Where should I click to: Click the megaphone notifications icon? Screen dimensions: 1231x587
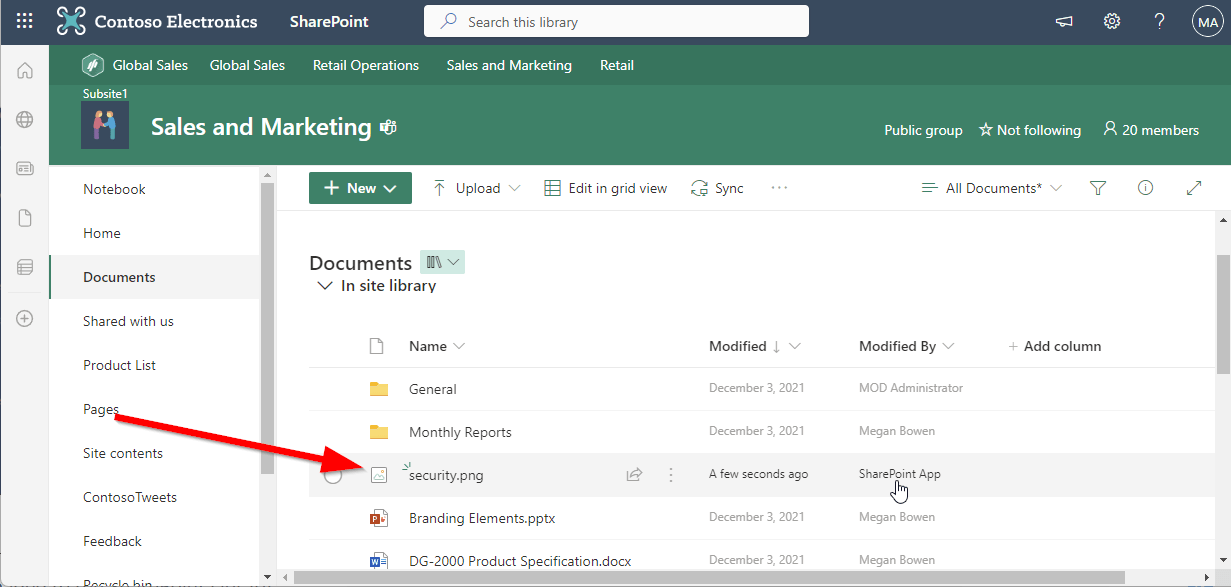coord(1065,21)
